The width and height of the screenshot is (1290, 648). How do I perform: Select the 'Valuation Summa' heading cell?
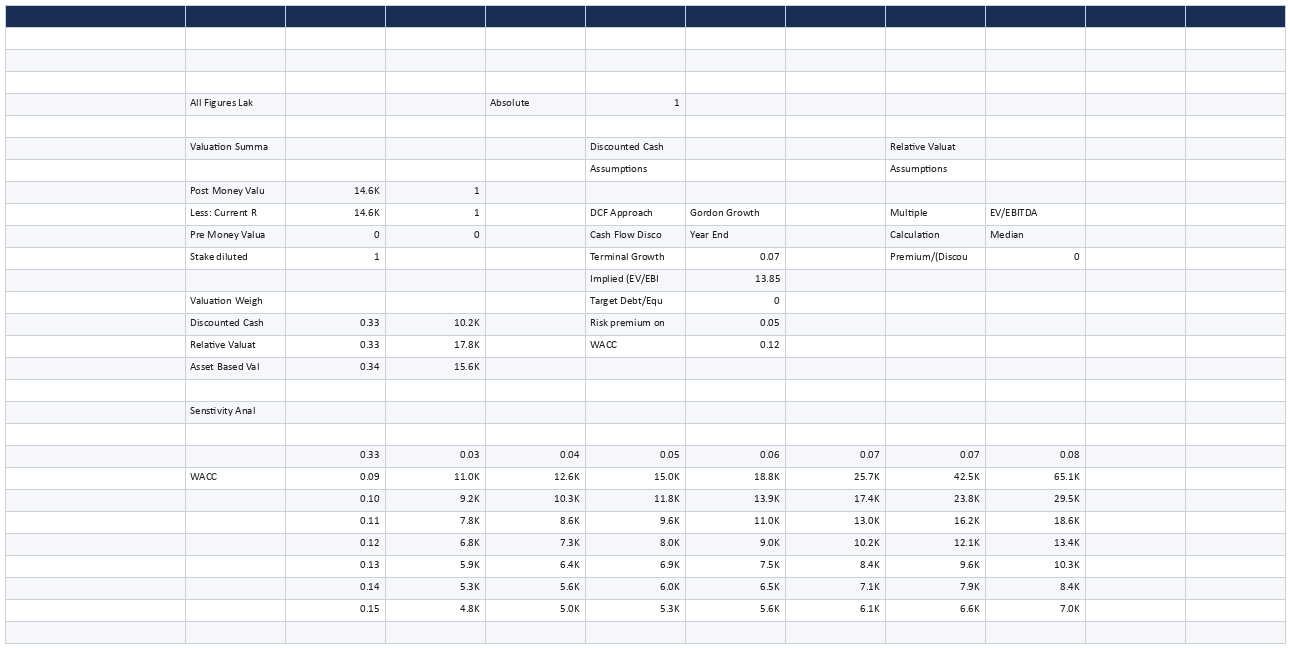[235, 147]
